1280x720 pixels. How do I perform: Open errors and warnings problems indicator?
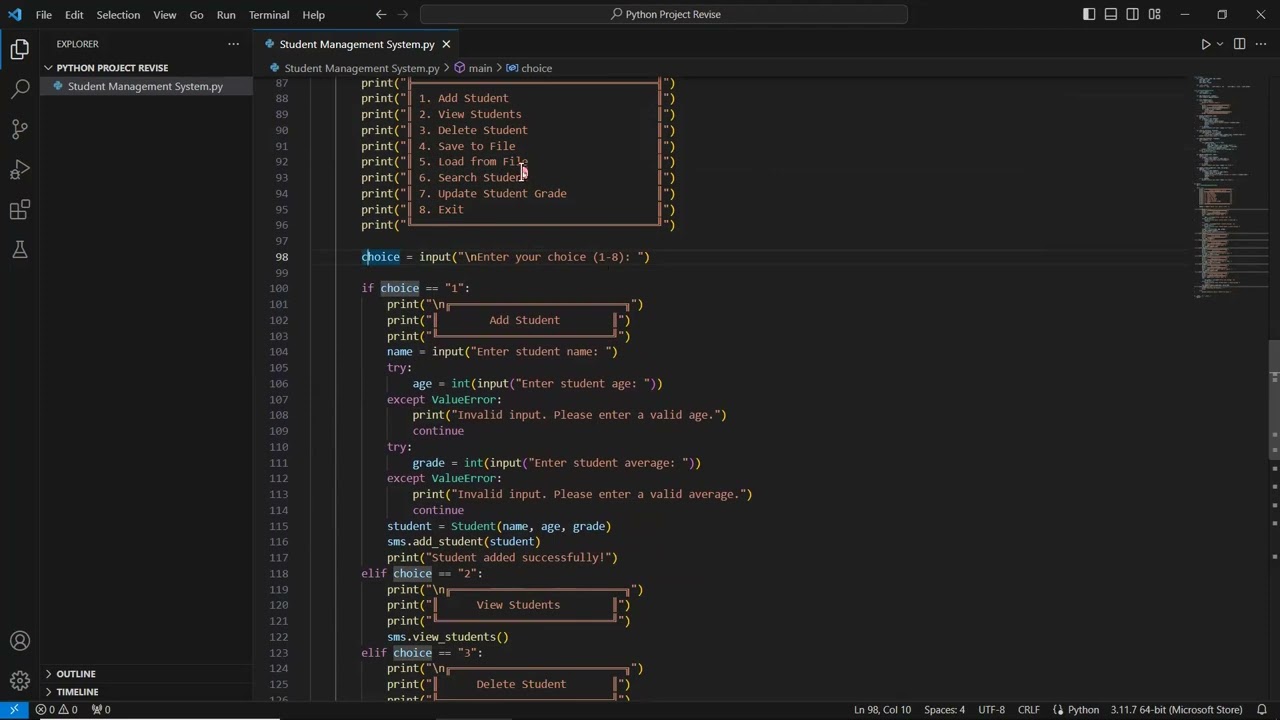tap(57, 710)
